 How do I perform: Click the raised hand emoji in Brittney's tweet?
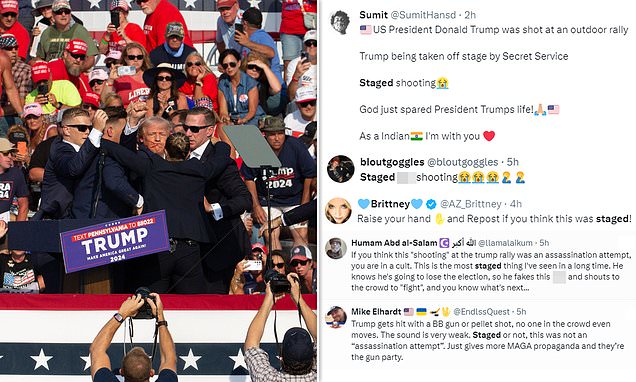(x=439, y=219)
